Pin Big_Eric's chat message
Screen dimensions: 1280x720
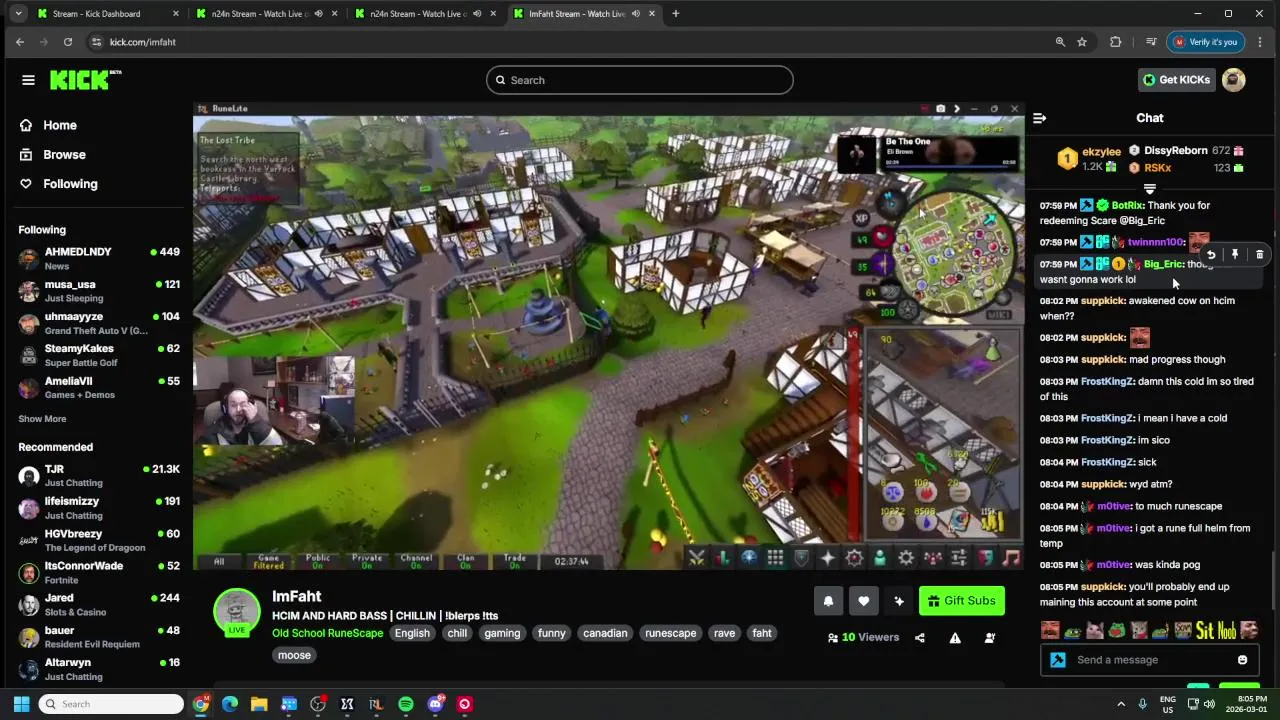point(1235,255)
